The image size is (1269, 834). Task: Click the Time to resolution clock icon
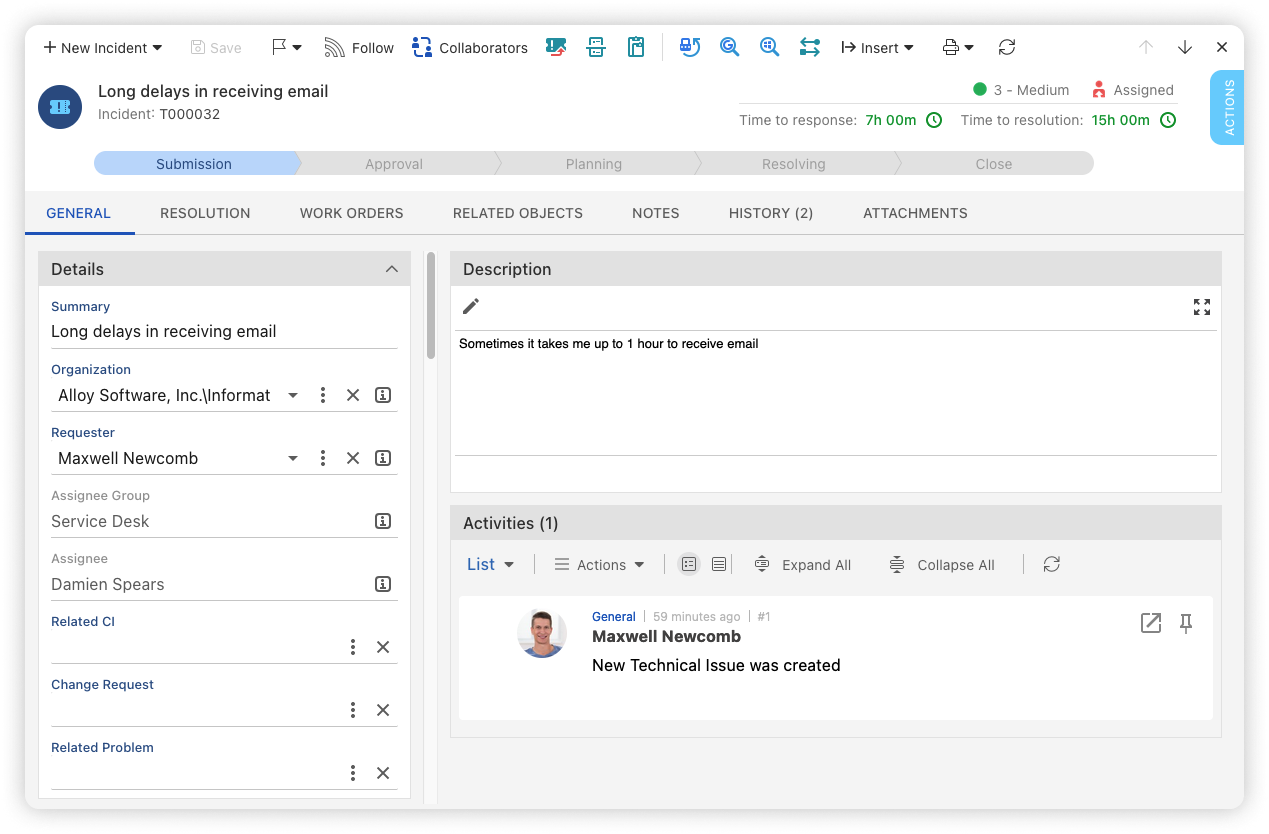pyautogui.click(x=1167, y=120)
